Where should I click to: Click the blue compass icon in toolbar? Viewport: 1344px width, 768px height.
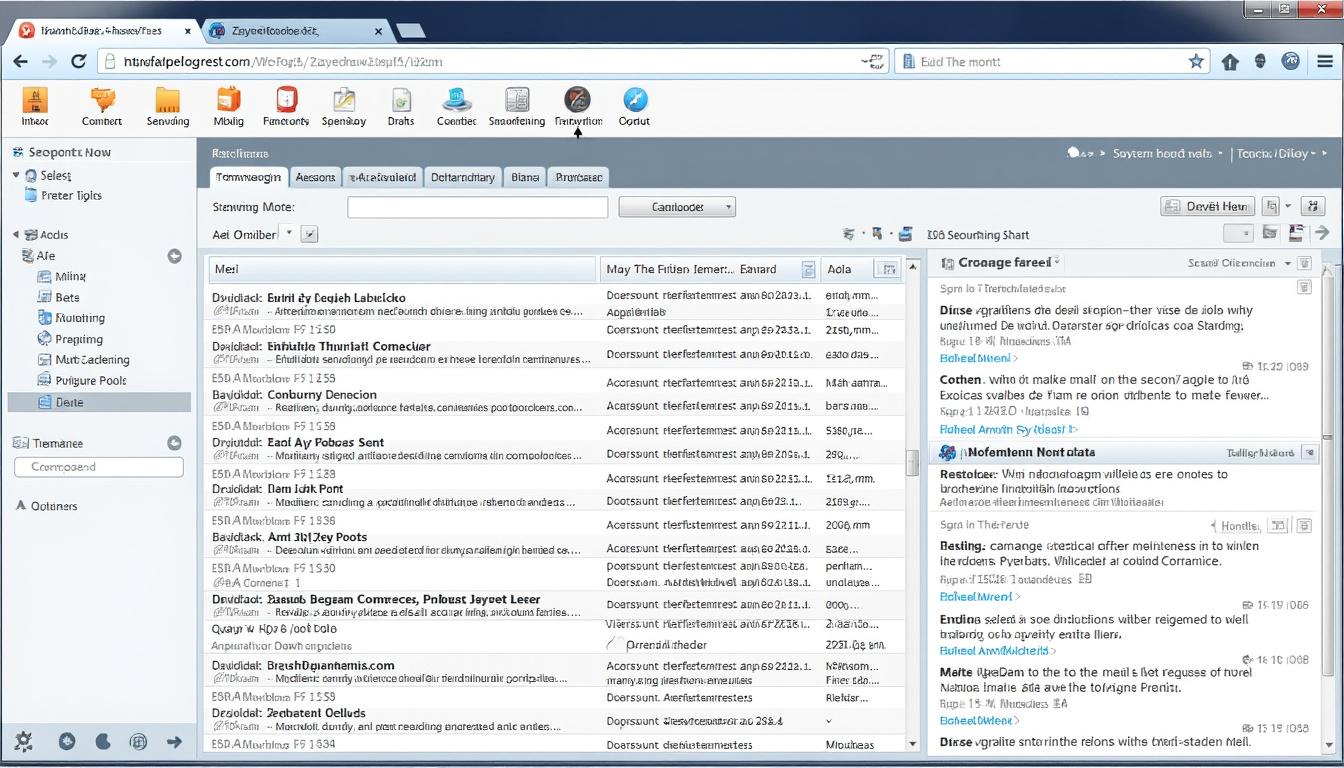635,100
